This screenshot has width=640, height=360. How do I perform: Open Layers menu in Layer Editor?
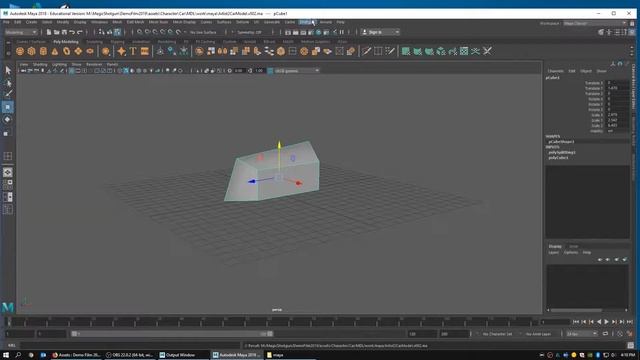[x=553, y=252]
